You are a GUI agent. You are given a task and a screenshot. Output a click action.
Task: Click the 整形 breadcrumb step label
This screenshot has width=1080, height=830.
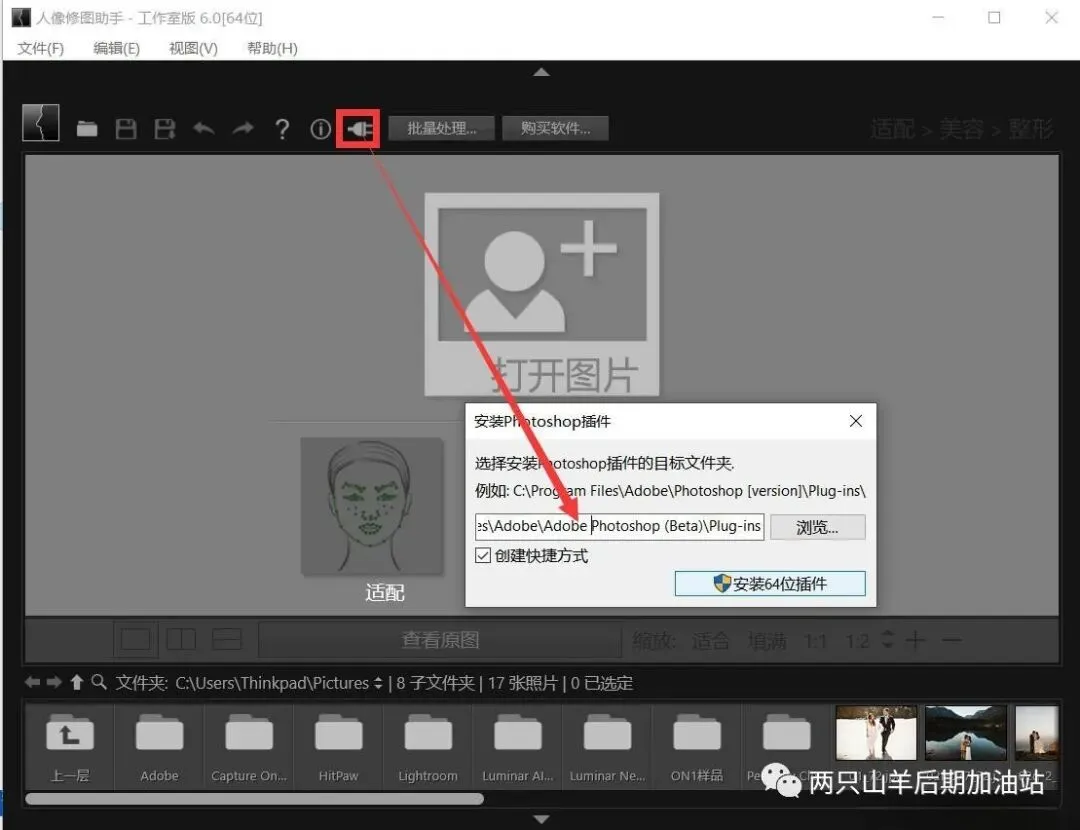tap(1031, 129)
